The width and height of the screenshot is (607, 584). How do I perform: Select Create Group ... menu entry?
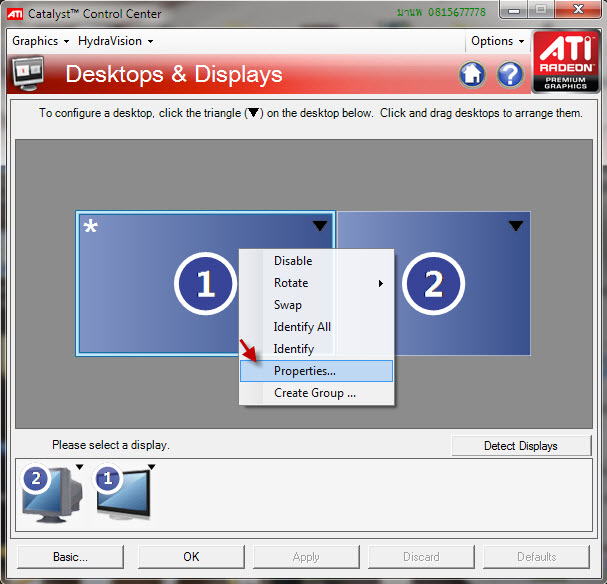[316, 393]
